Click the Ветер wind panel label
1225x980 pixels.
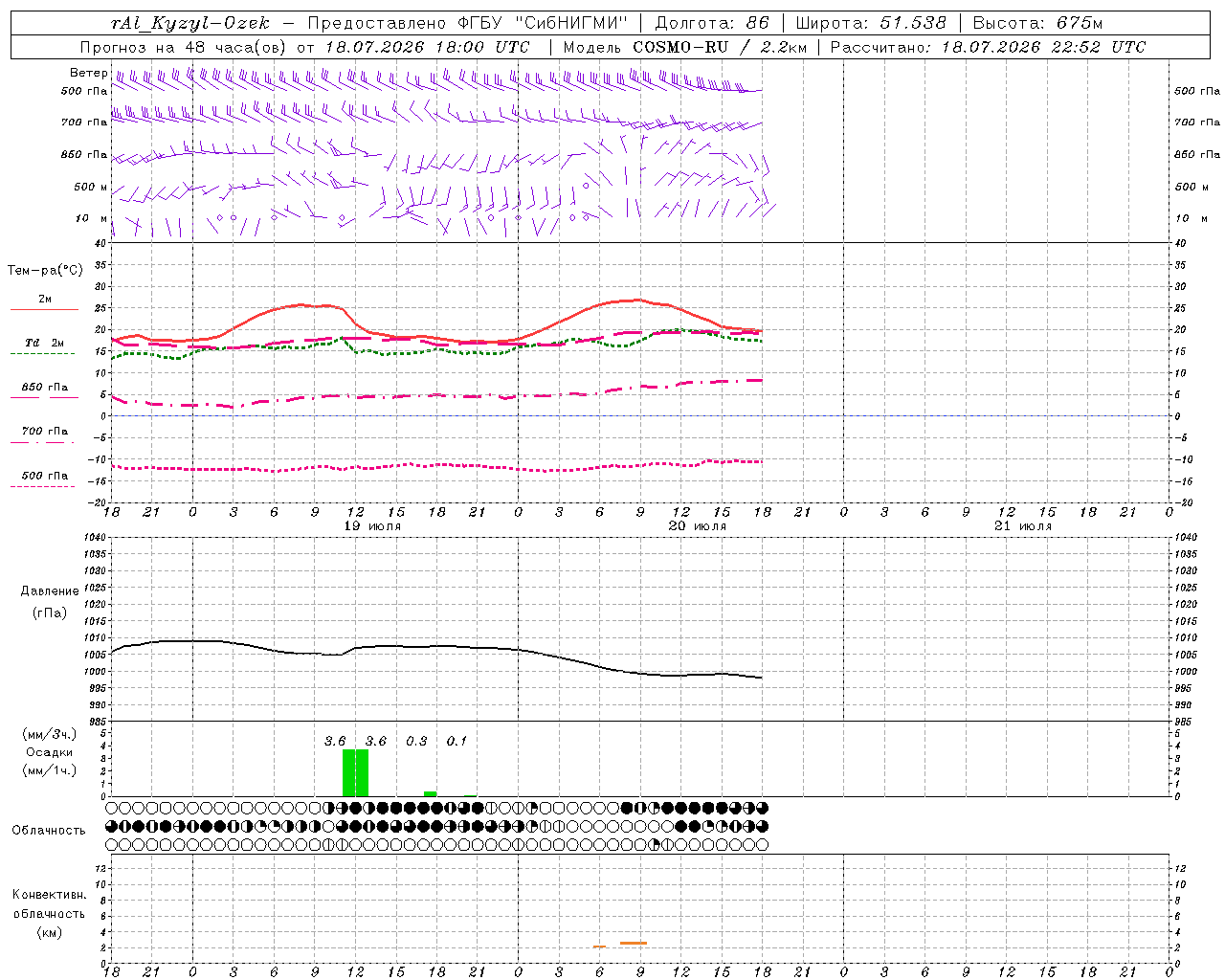88,73
